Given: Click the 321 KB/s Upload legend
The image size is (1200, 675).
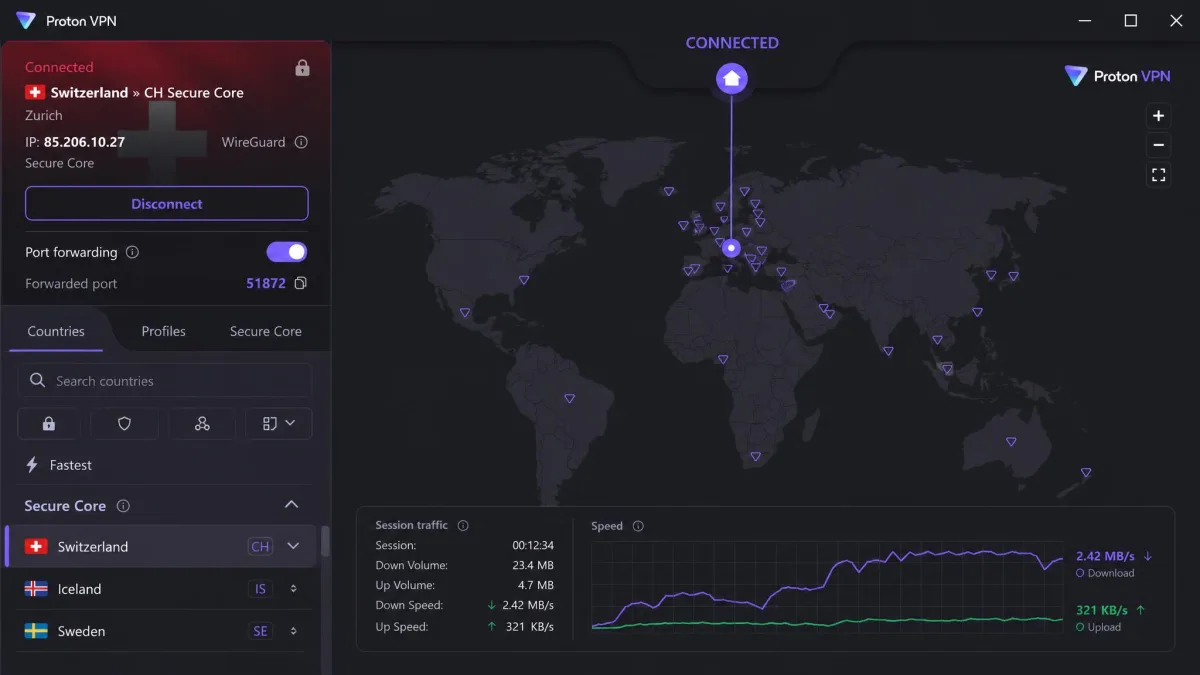Looking at the screenshot, I should (x=1110, y=618).
